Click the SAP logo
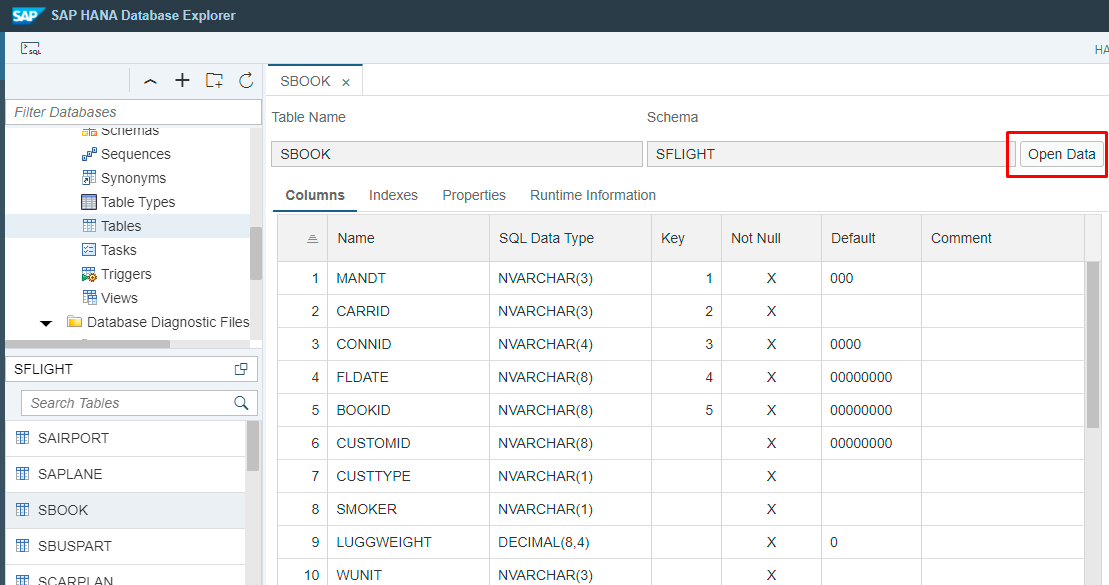Screen dimensions: 1109x585 28,16
